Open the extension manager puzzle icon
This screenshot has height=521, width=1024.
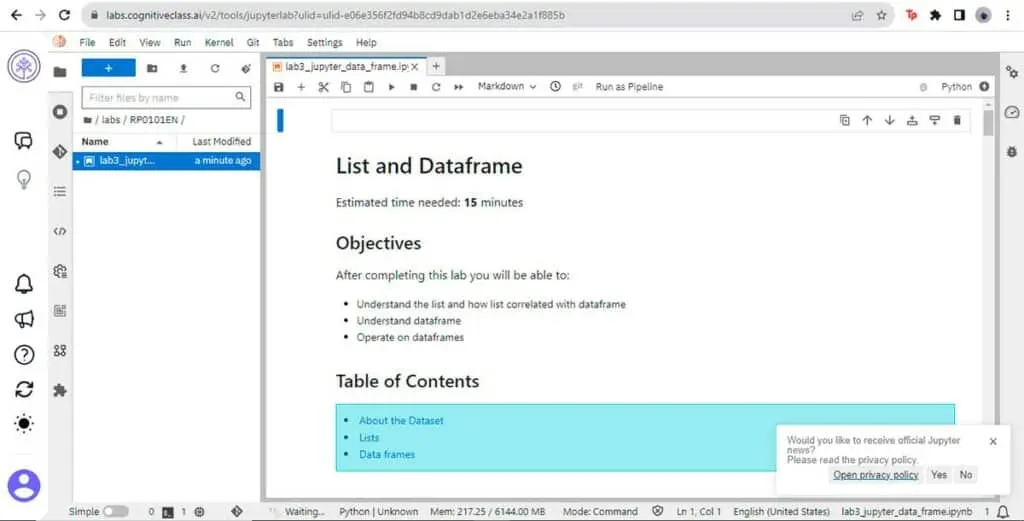60,390
